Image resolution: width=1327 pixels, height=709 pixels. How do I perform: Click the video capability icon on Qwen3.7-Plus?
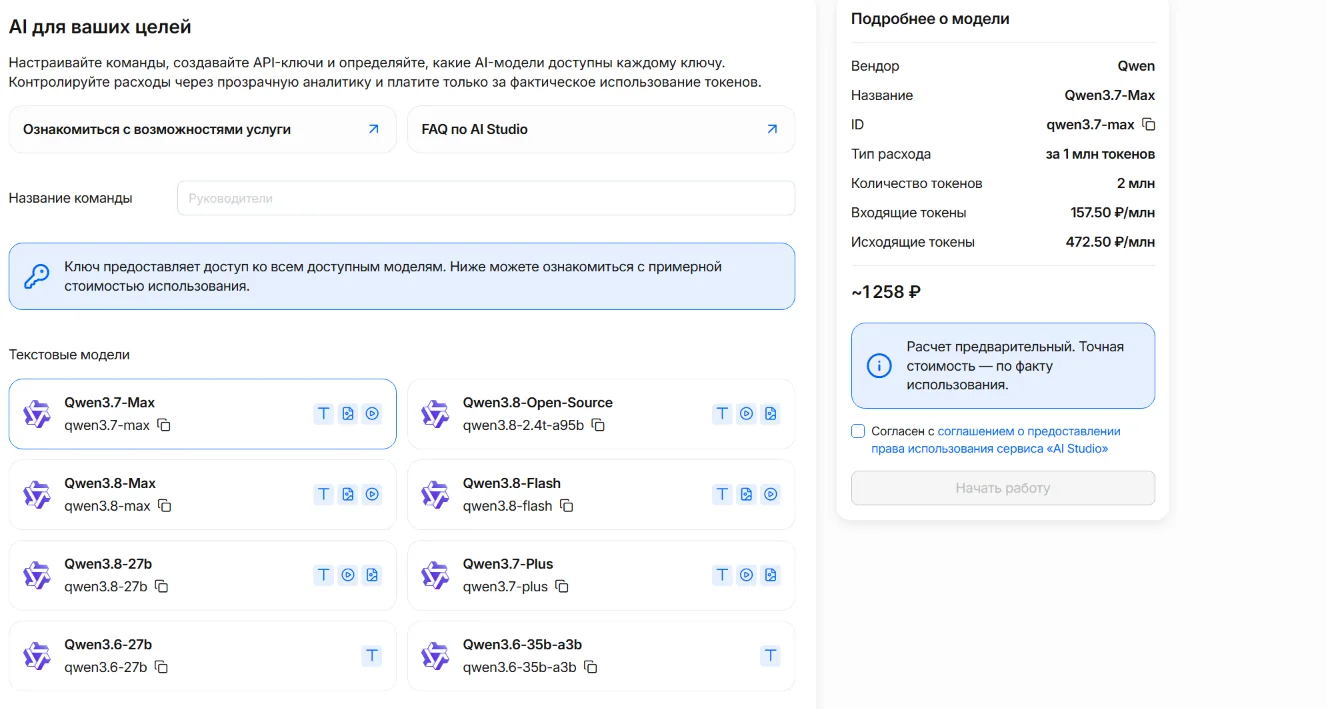(x=746, y=575)
